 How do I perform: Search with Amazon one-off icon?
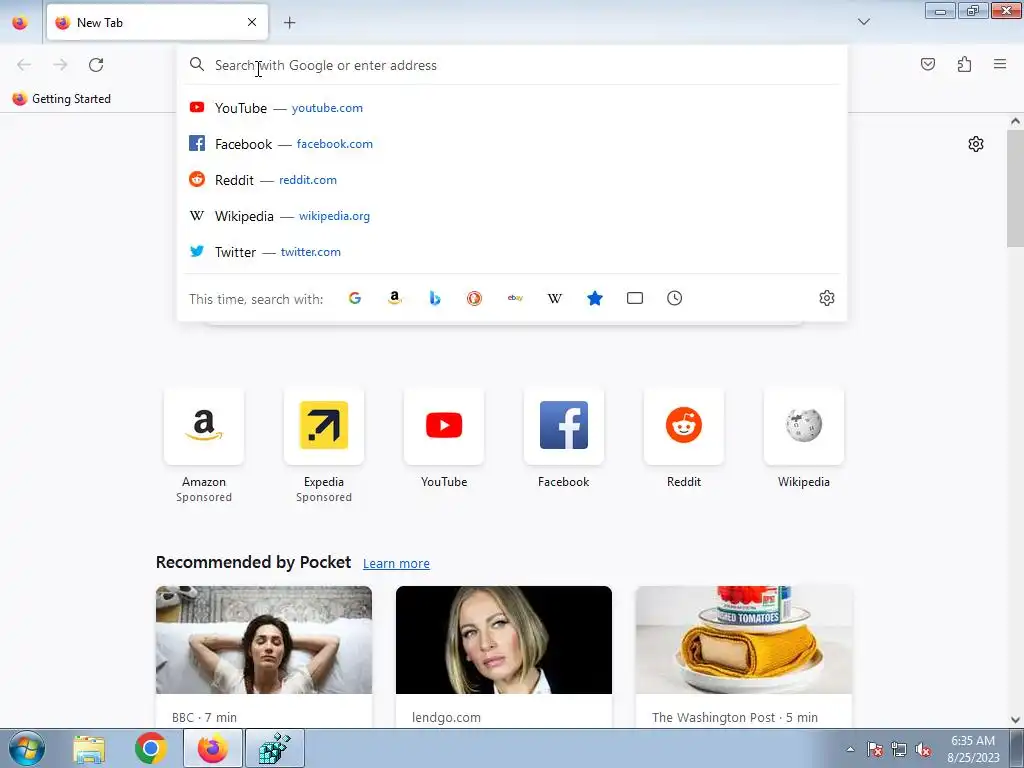tap(394, 298)
